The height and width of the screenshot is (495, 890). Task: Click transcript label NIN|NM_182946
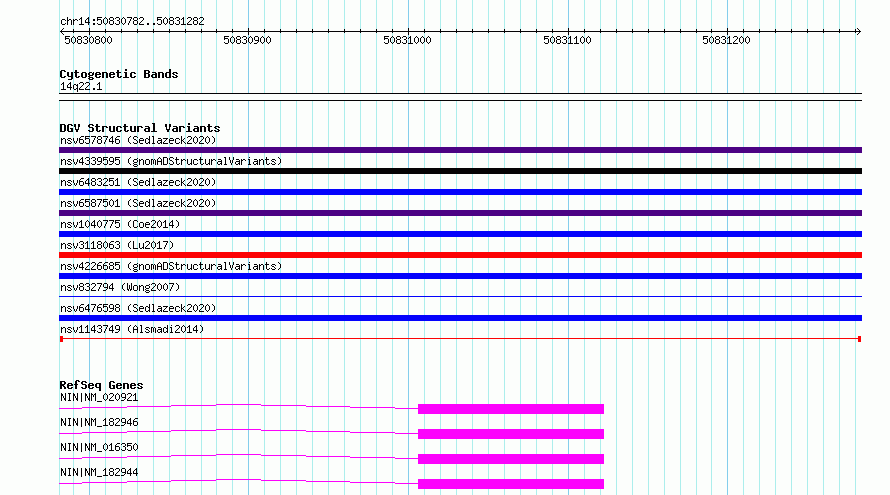99,422
